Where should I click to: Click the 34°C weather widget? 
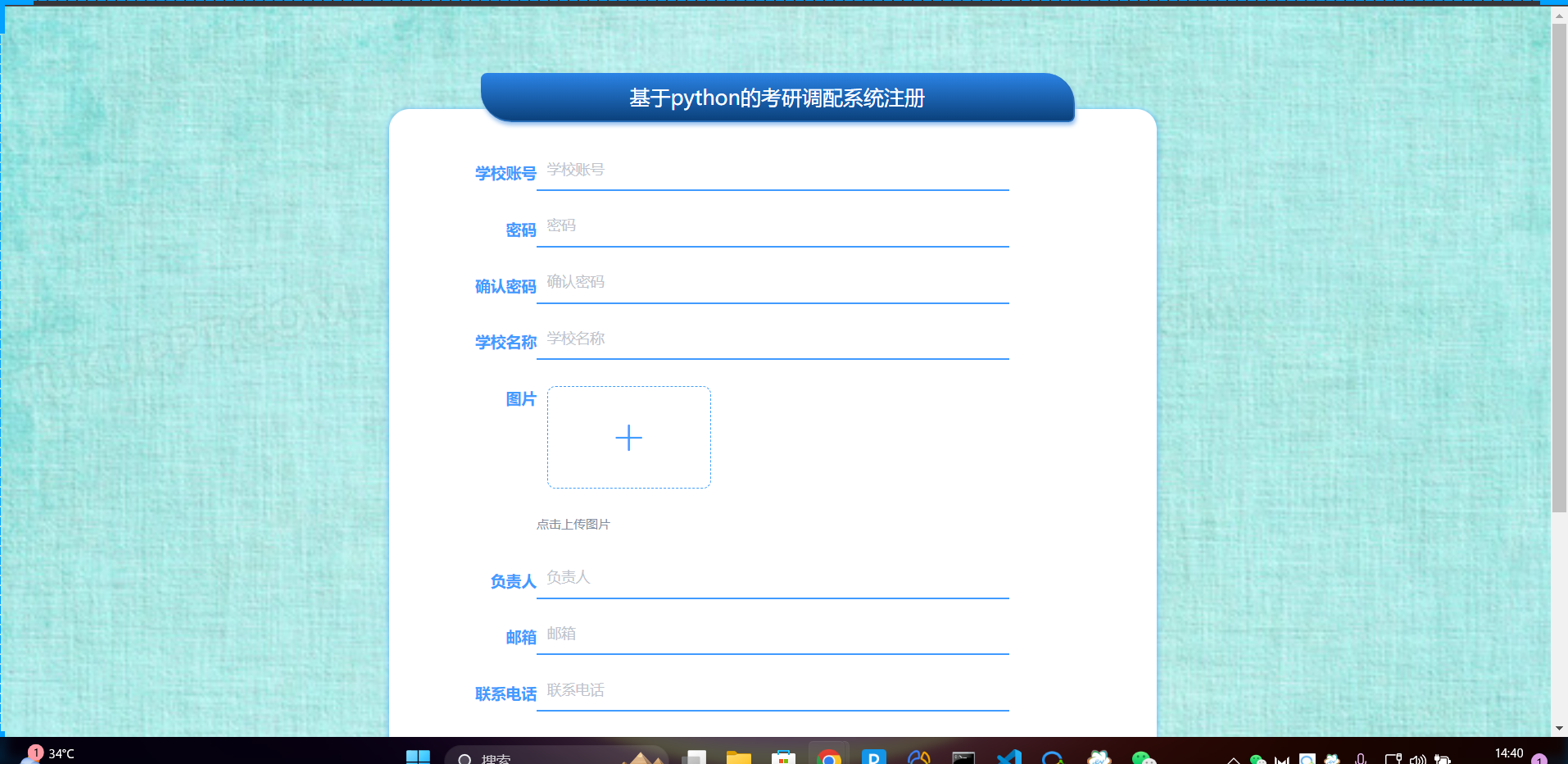point(49,753)
